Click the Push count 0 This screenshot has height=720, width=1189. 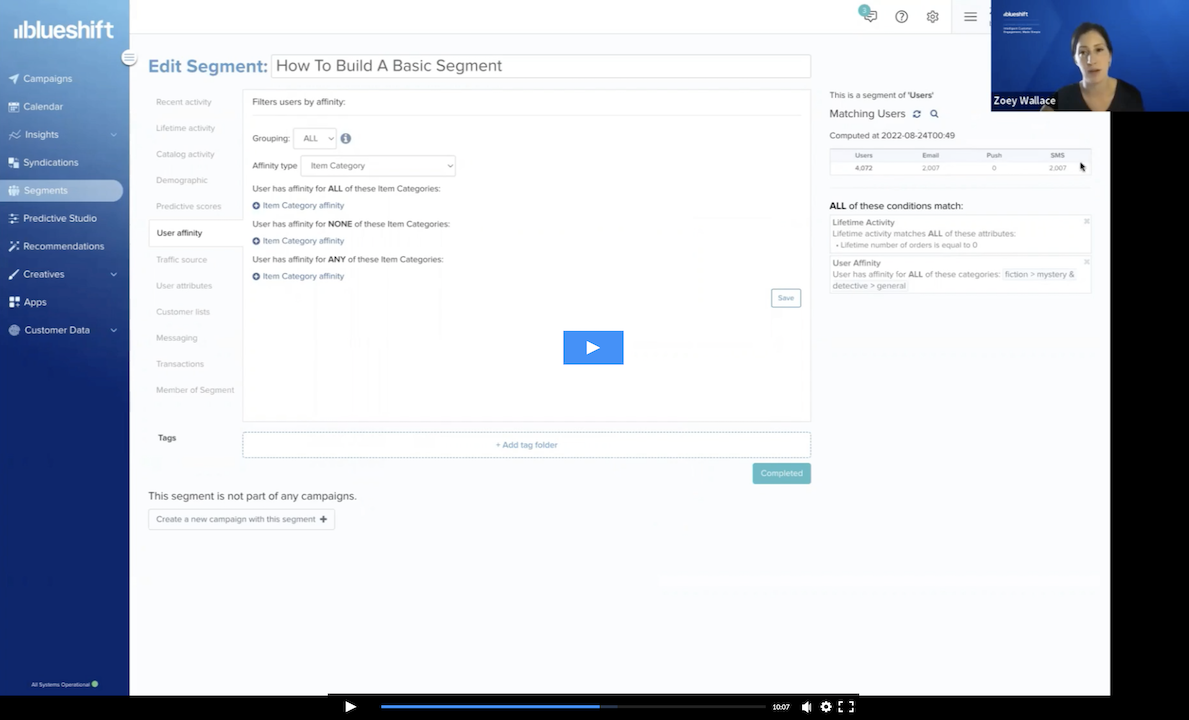[994, 168]
